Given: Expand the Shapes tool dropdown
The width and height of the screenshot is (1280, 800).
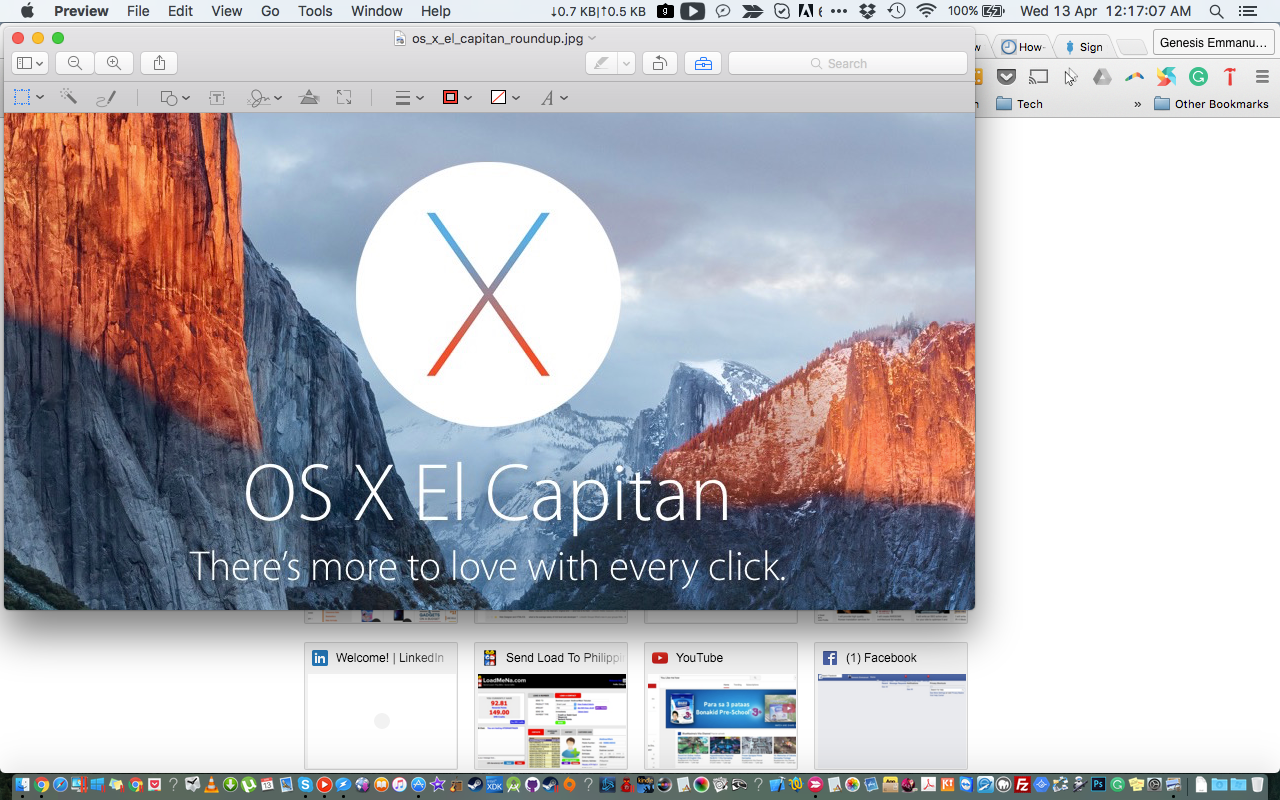Looking at the screenshot, I should [175, 97].
